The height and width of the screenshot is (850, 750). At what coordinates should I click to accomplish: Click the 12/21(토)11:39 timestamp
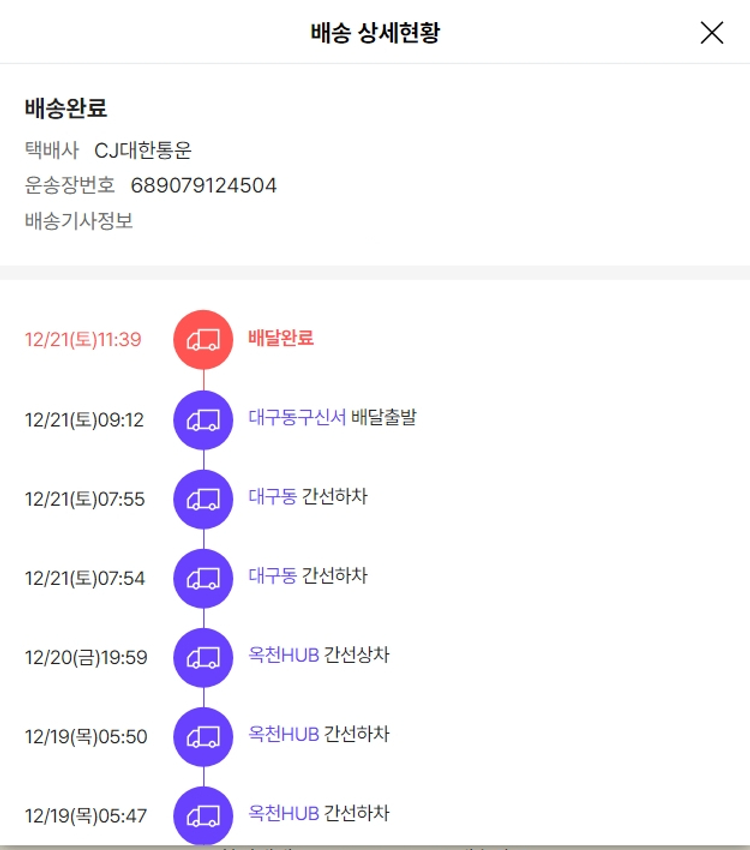coord(83,340)
